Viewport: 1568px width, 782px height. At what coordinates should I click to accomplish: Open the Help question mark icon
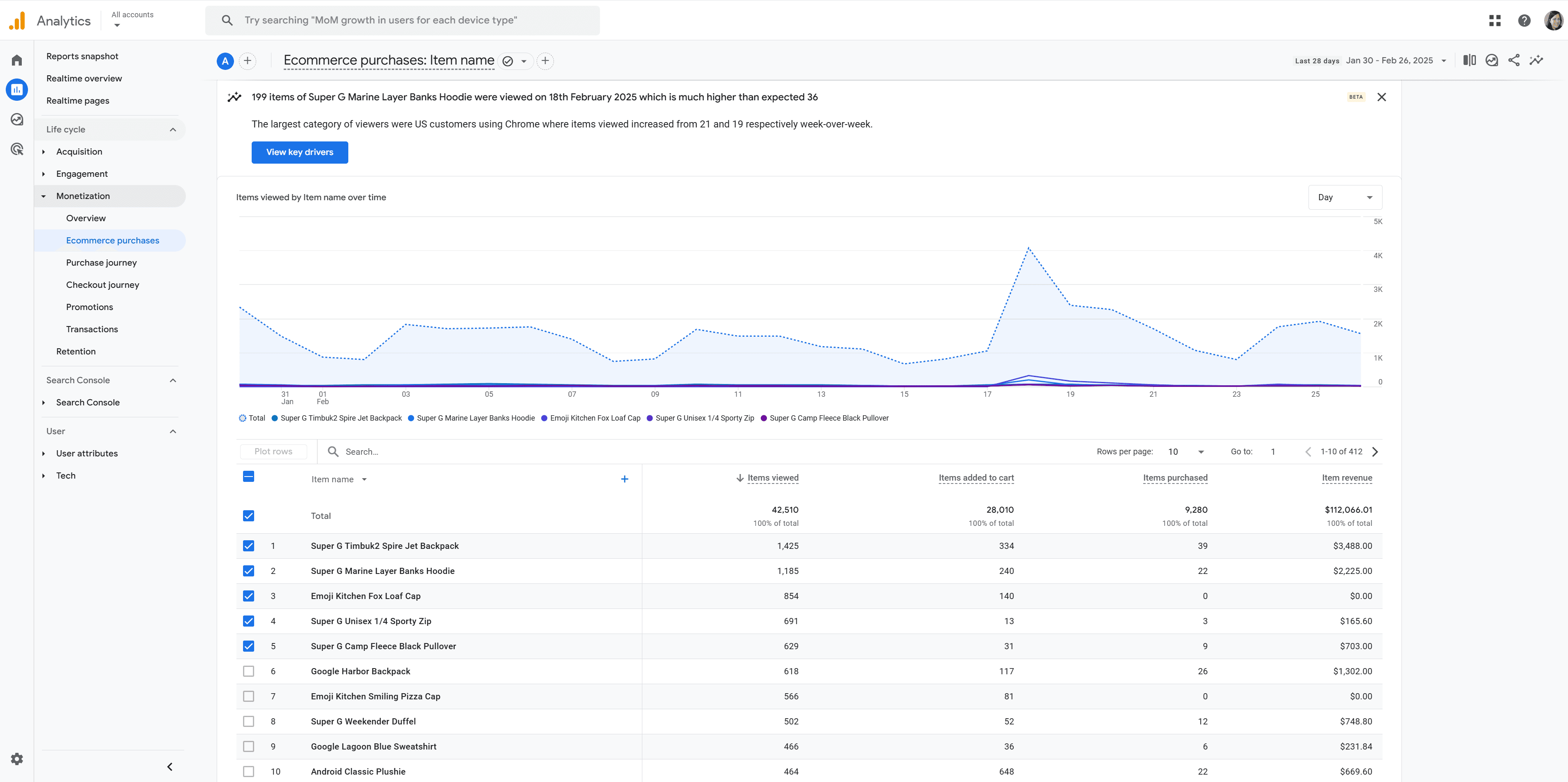(1524, 21)
